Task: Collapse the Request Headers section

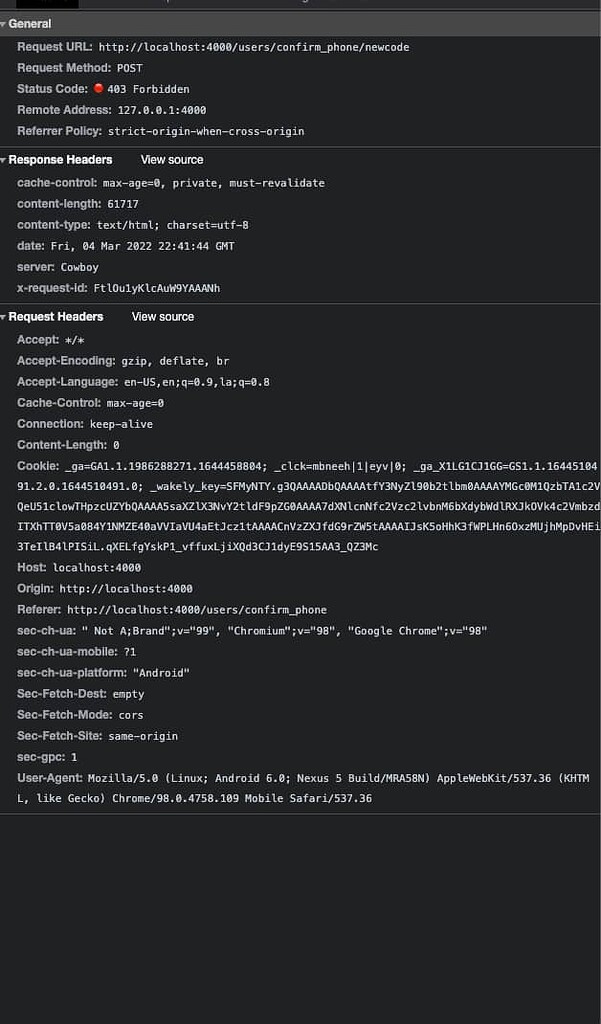Action: 52,317
